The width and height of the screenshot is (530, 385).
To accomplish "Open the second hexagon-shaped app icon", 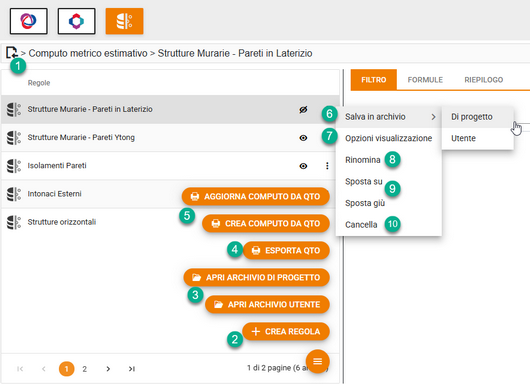I will (x=76, y=21).
